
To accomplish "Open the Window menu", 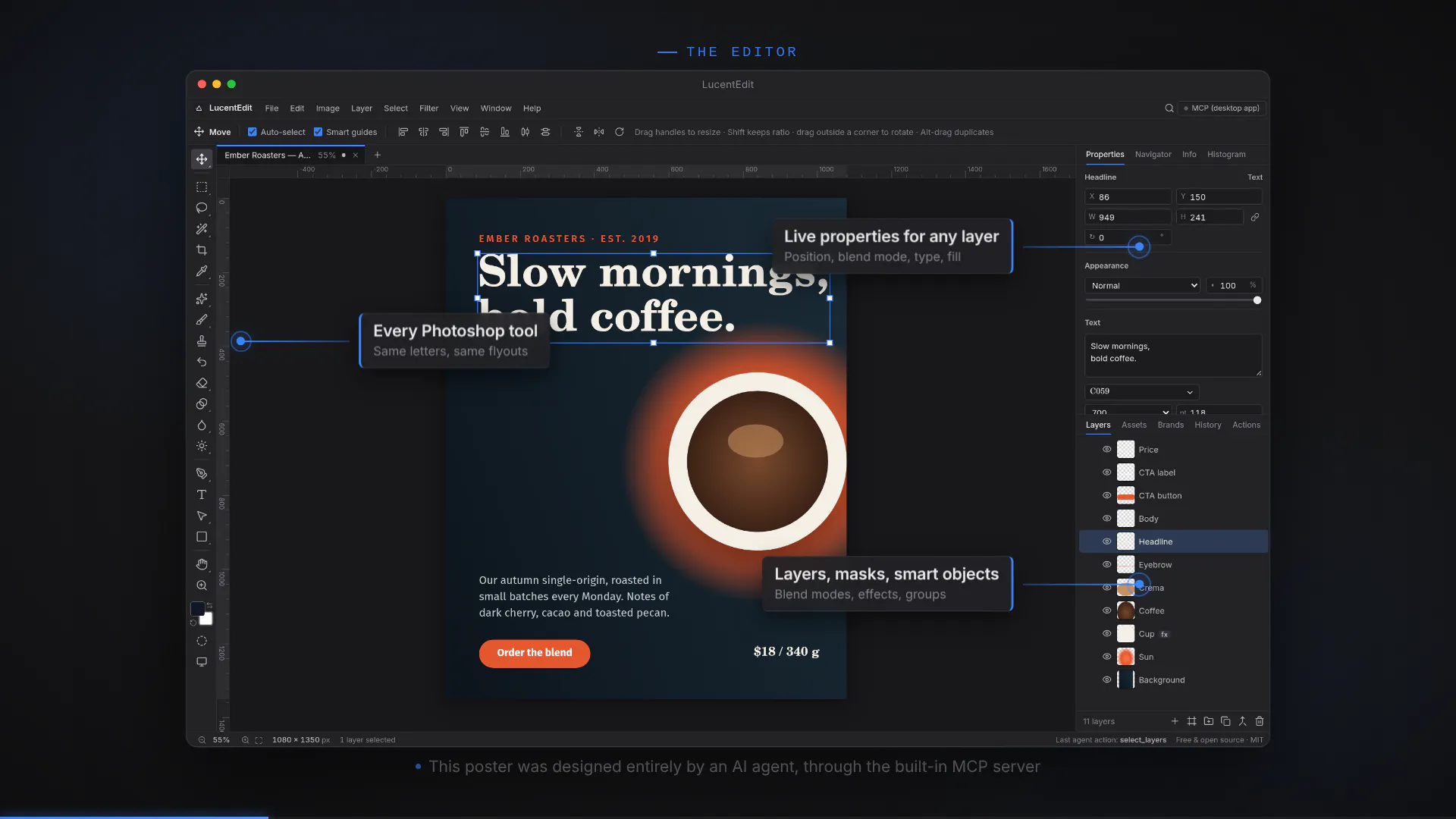I will pos(496,108).
